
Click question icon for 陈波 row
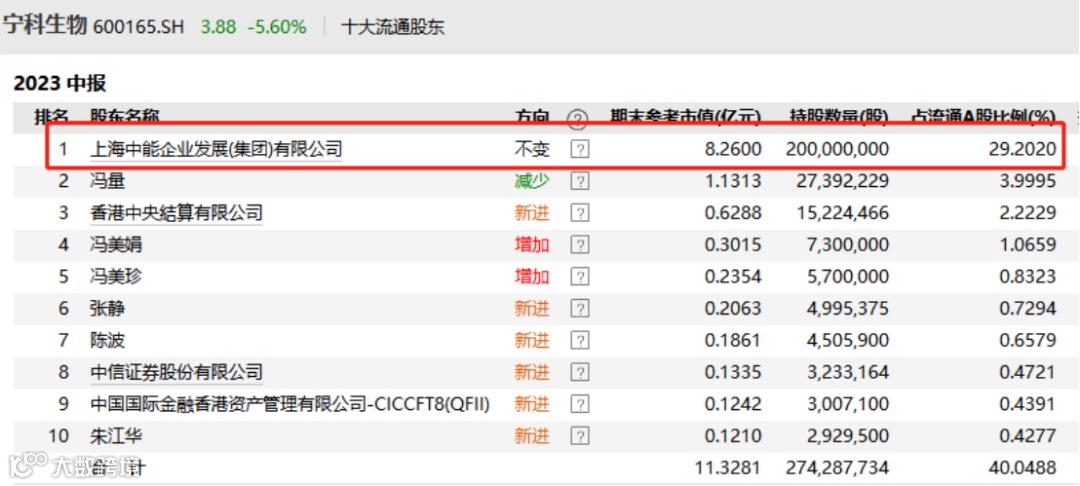(580, 340)
